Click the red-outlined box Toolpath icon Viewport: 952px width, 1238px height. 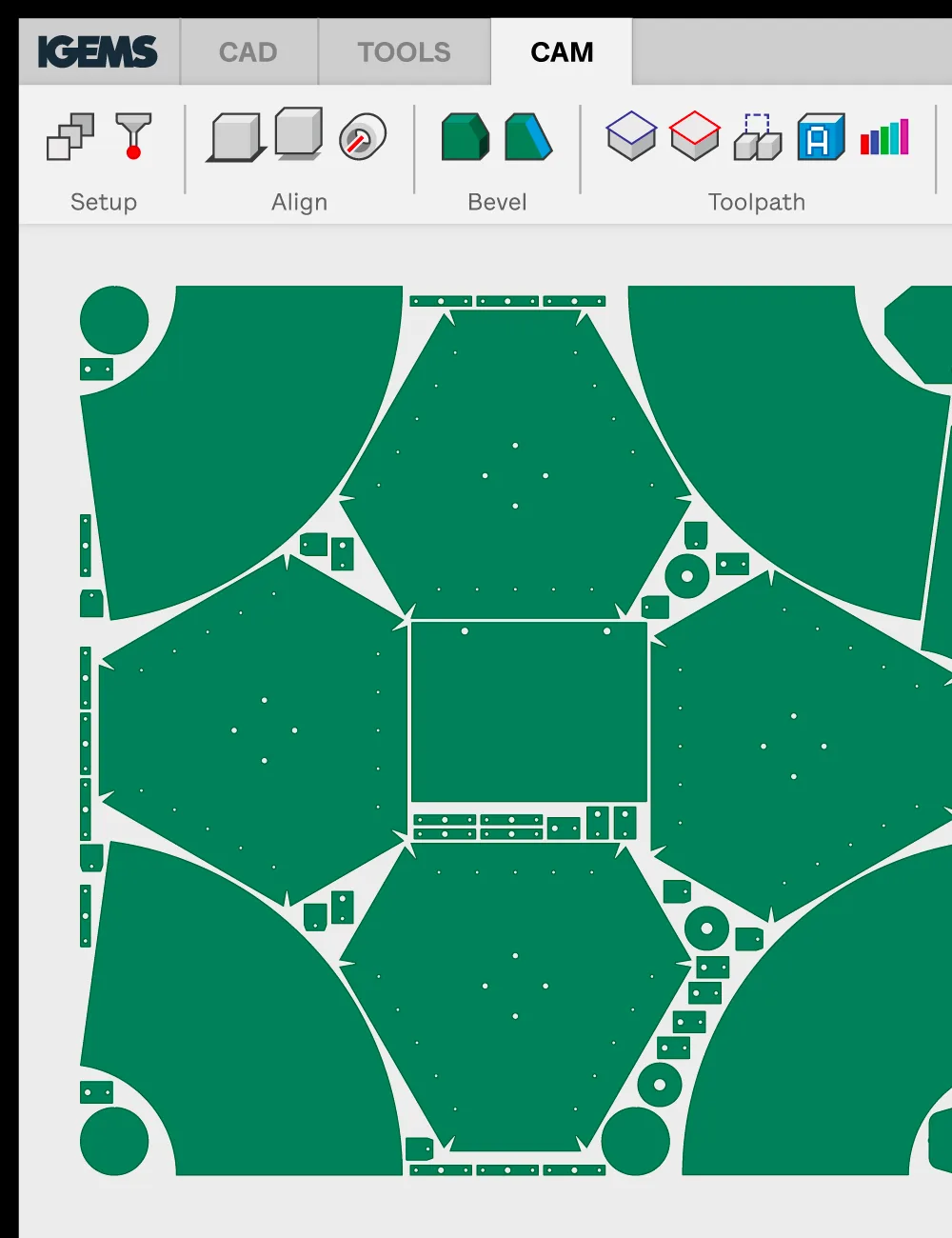click(x=695, y=136)
